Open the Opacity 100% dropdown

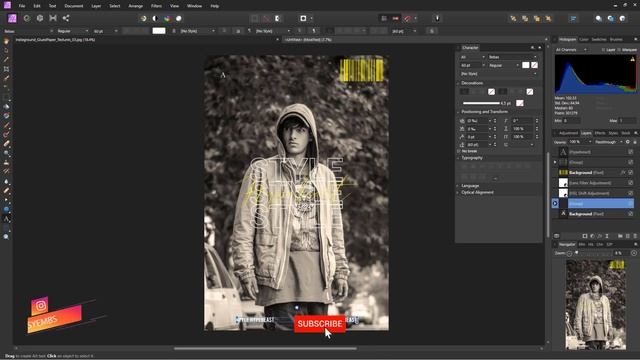click(580, 142)
